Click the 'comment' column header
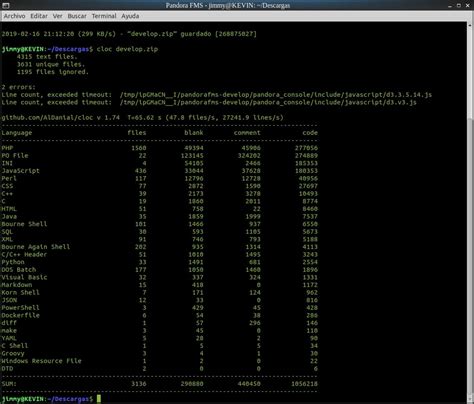Viewport: 474px width, 404px height. [247, 133]
